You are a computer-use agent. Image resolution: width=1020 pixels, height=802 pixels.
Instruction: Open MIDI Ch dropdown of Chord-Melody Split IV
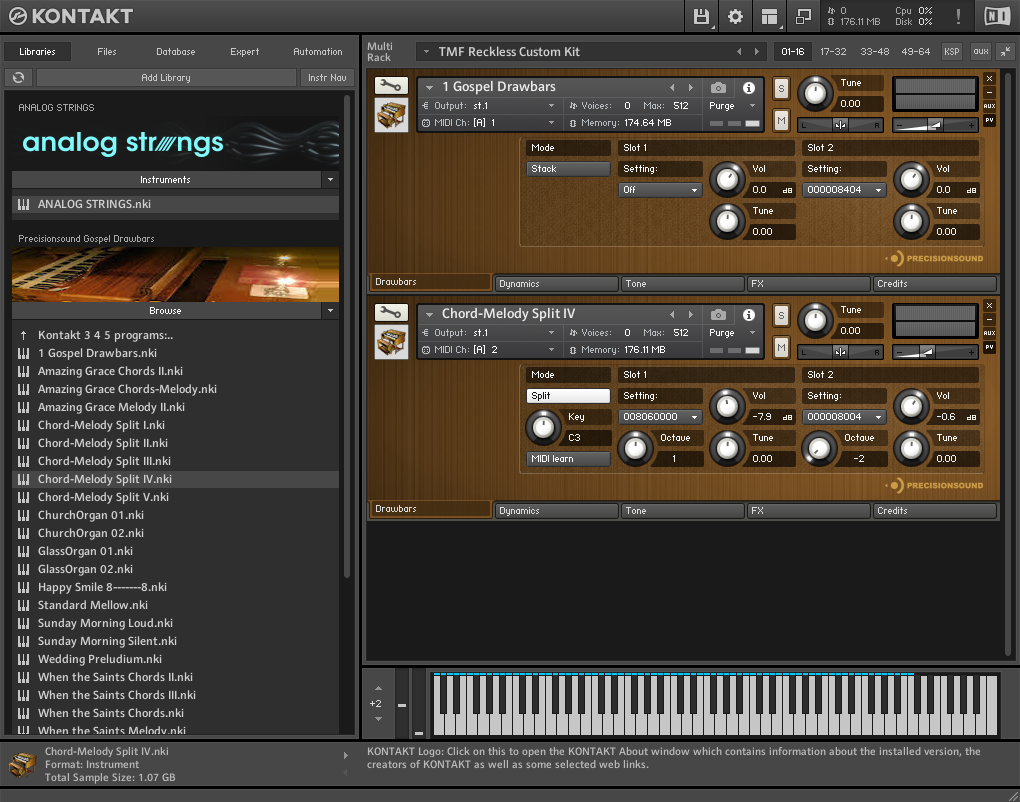point(488,349)
